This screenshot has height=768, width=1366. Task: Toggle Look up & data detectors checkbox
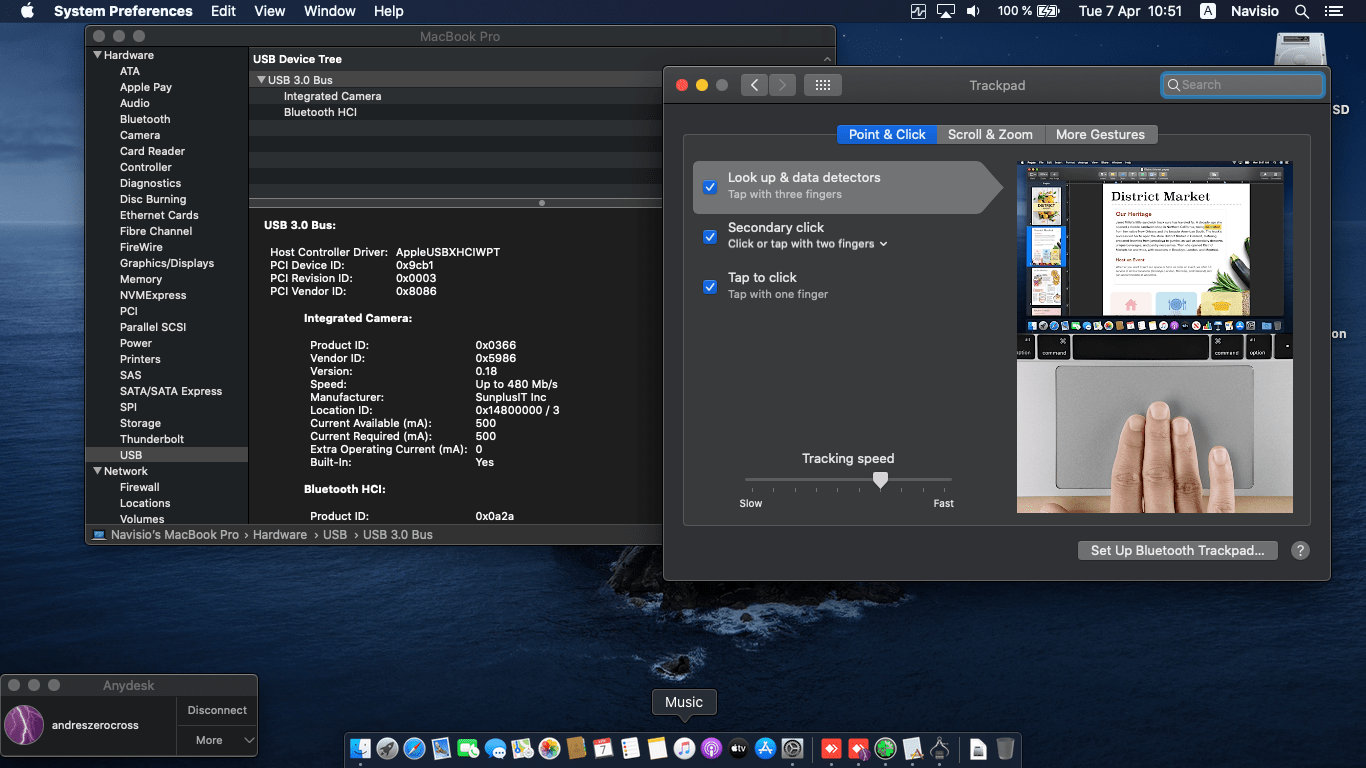(710, 186)
